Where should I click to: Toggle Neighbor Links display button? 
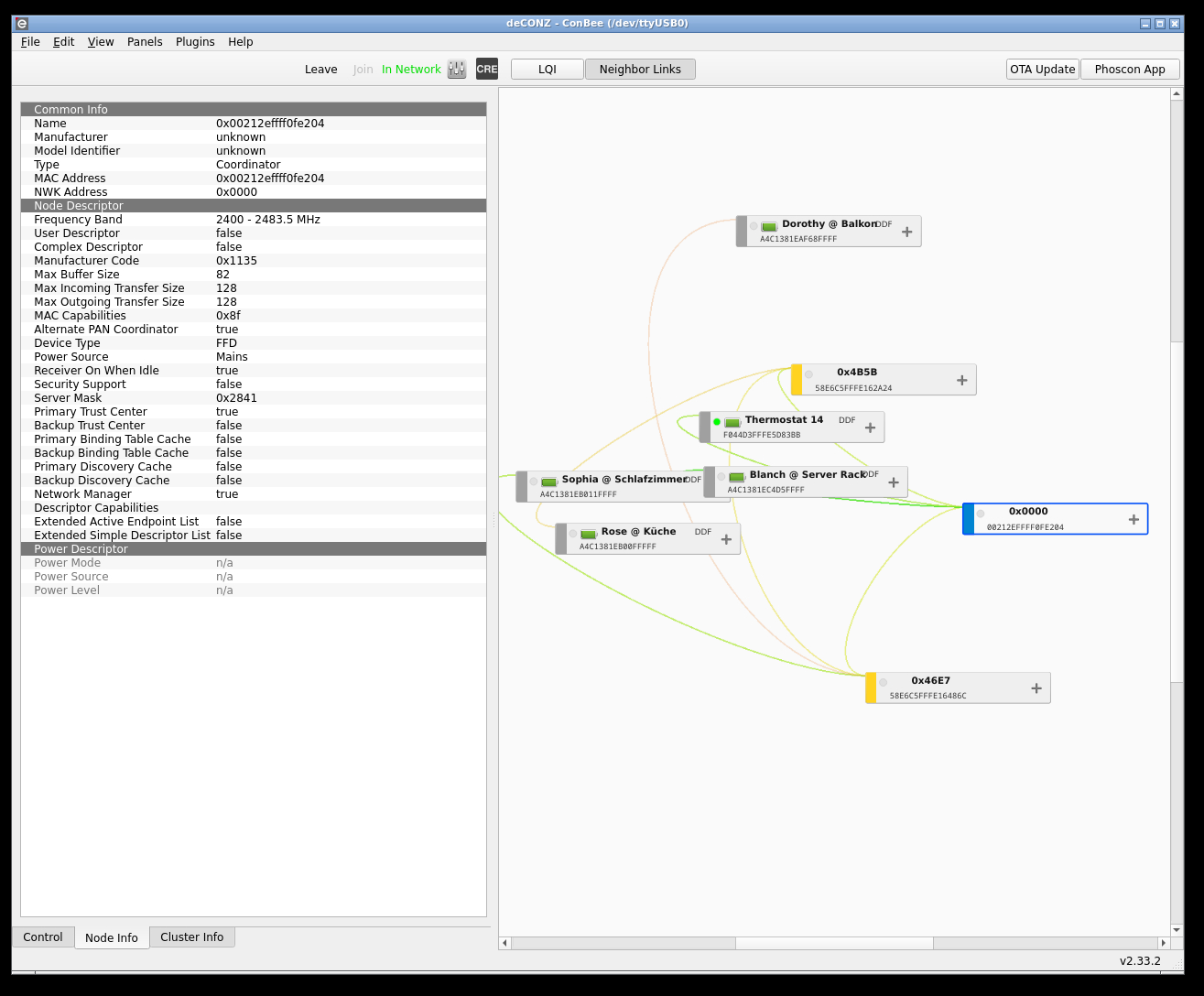(x=640, y=70)
